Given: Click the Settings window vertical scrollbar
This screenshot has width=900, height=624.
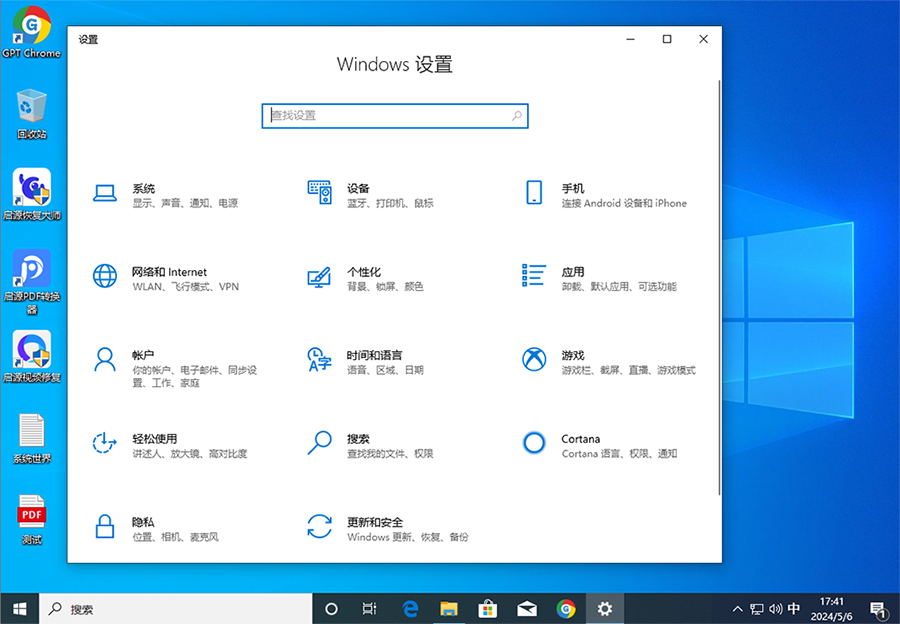Looking at the screenshot, I should (719, 287).
